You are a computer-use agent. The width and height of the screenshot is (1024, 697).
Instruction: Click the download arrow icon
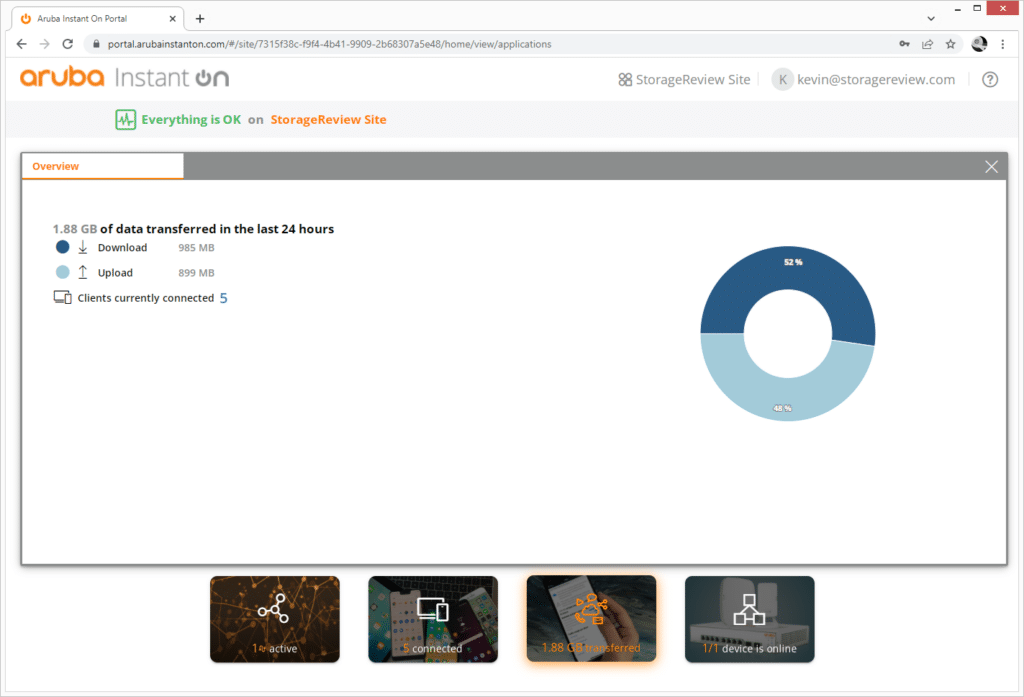[83, 247]
